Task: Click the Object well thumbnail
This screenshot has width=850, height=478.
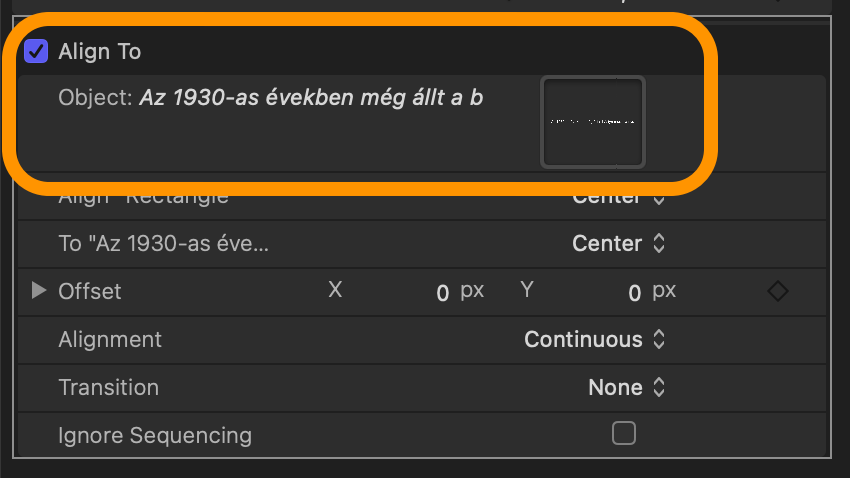Action: point(593,122)
